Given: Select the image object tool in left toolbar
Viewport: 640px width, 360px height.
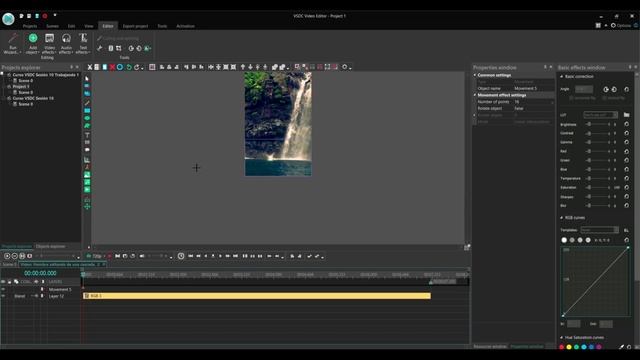Looking at the screenshot, I should tap(87, 175).
